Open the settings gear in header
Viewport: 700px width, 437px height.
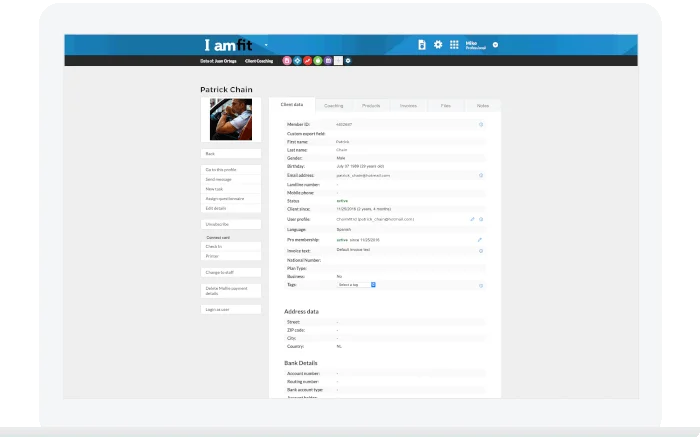click(x=438, y=45)
